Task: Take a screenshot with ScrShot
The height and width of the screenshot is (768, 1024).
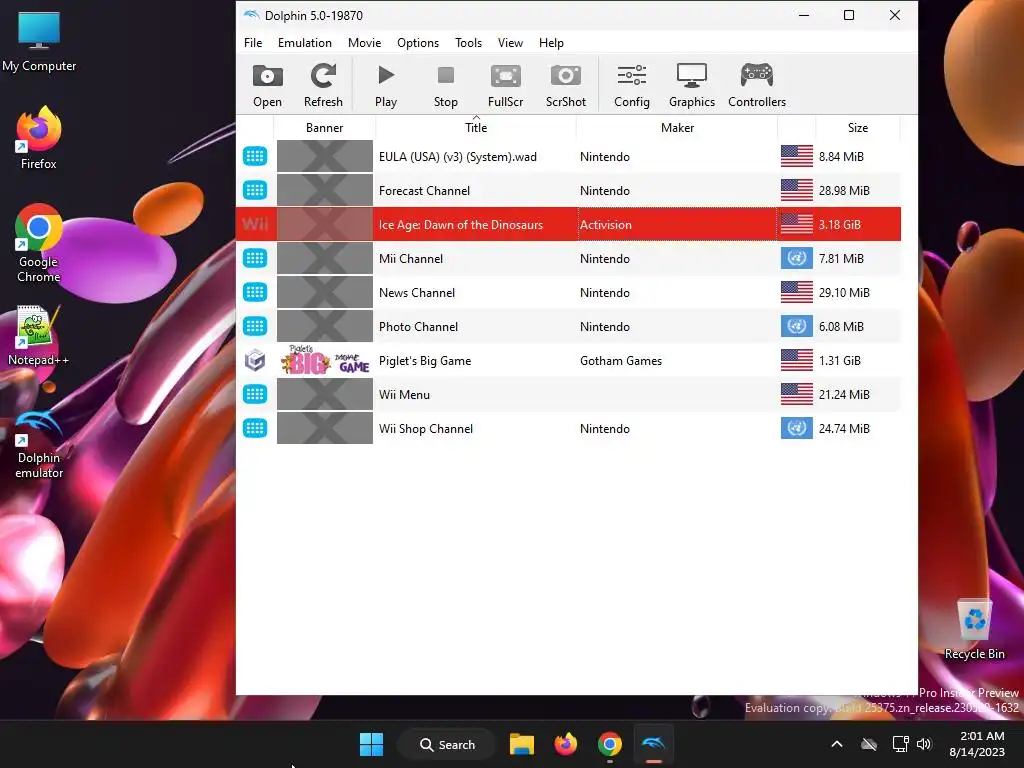Action: tap(566, 85)
